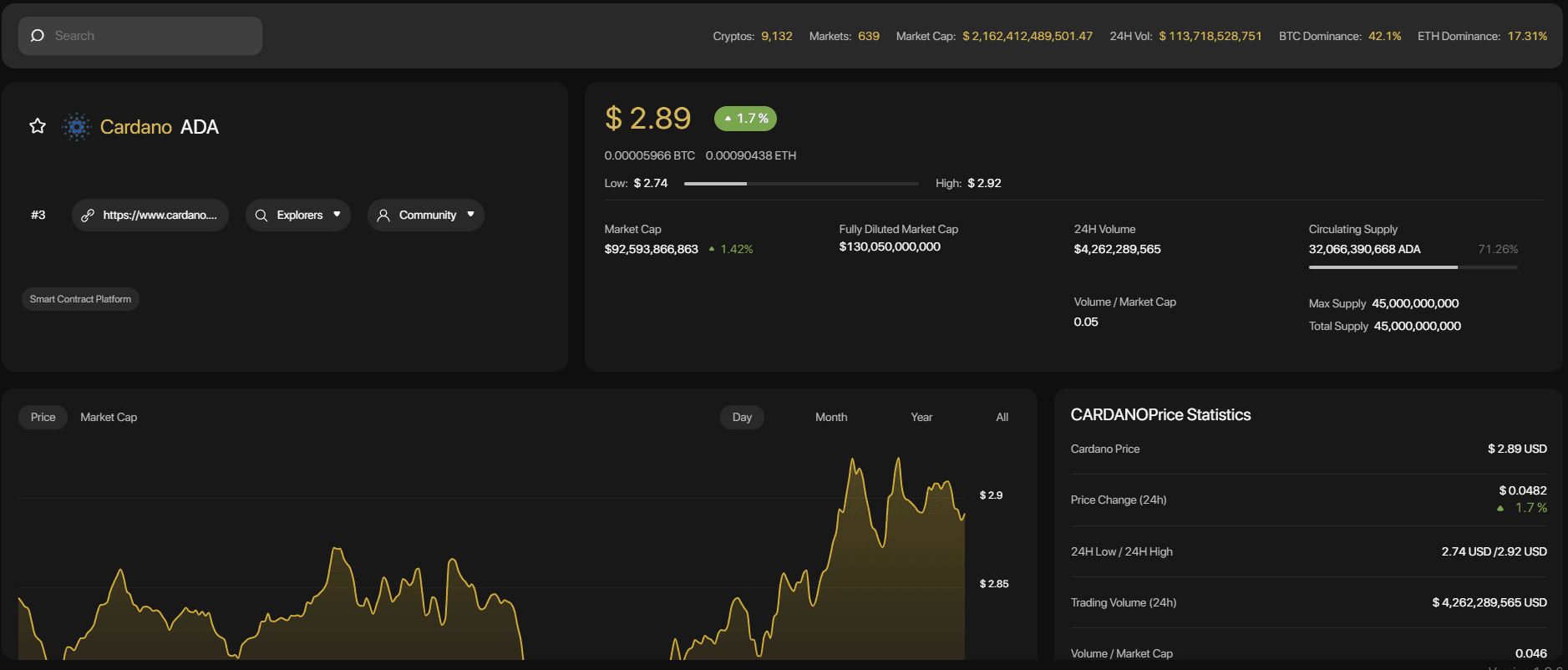Click the Cardano coin logo
1568x670 pixels.
[x=77, y=127]
